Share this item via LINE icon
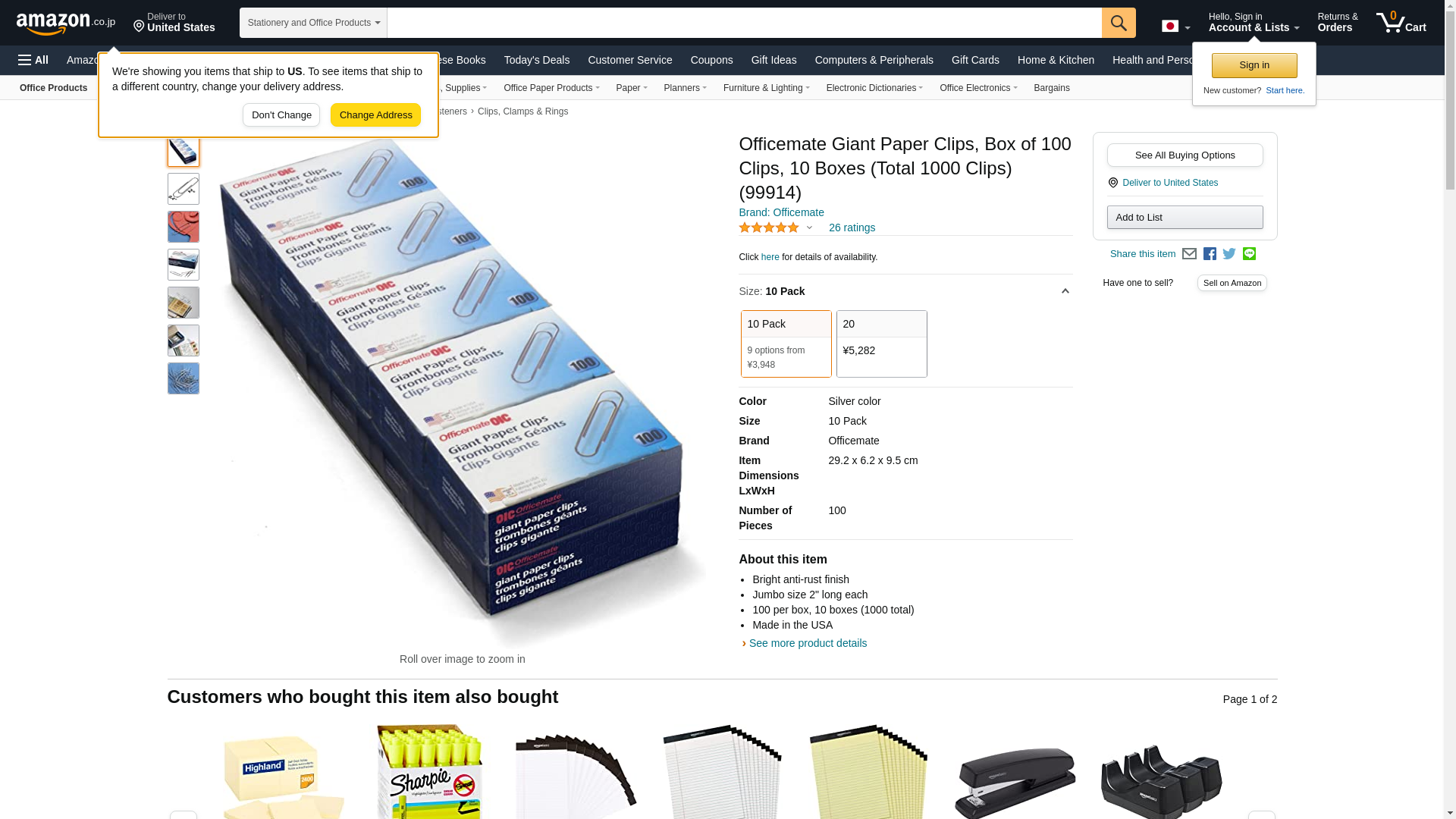Screen dimensions: 1456x819 (1249, 254)
